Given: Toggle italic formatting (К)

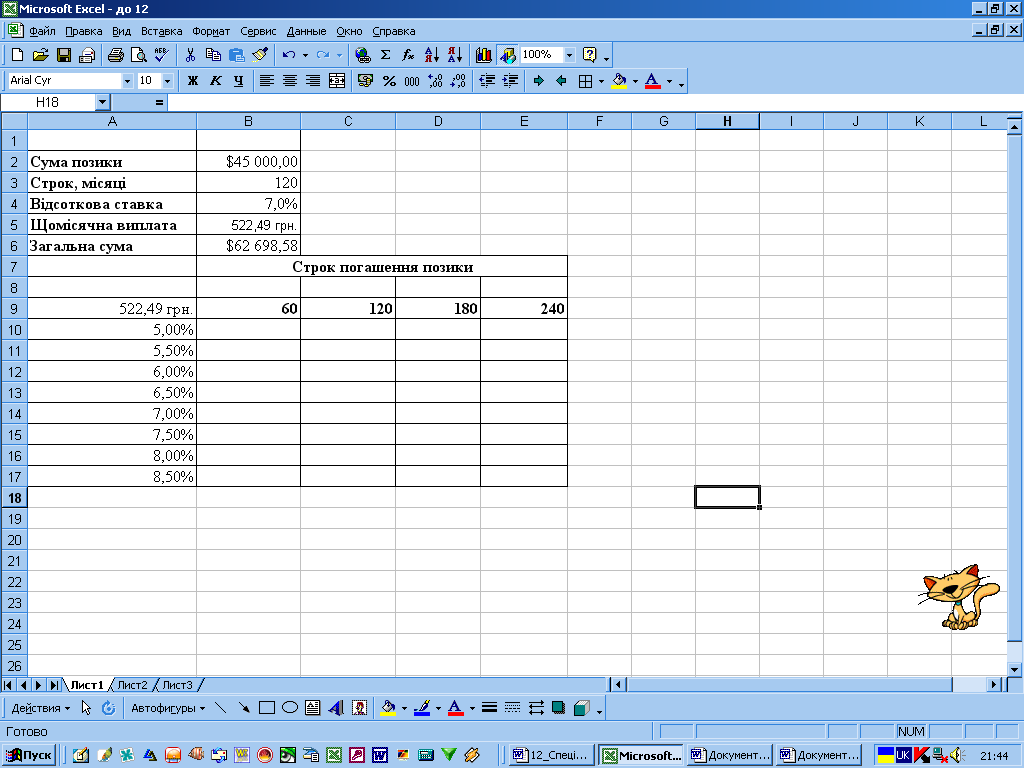Looking at the screenshot, I should 216,81.
